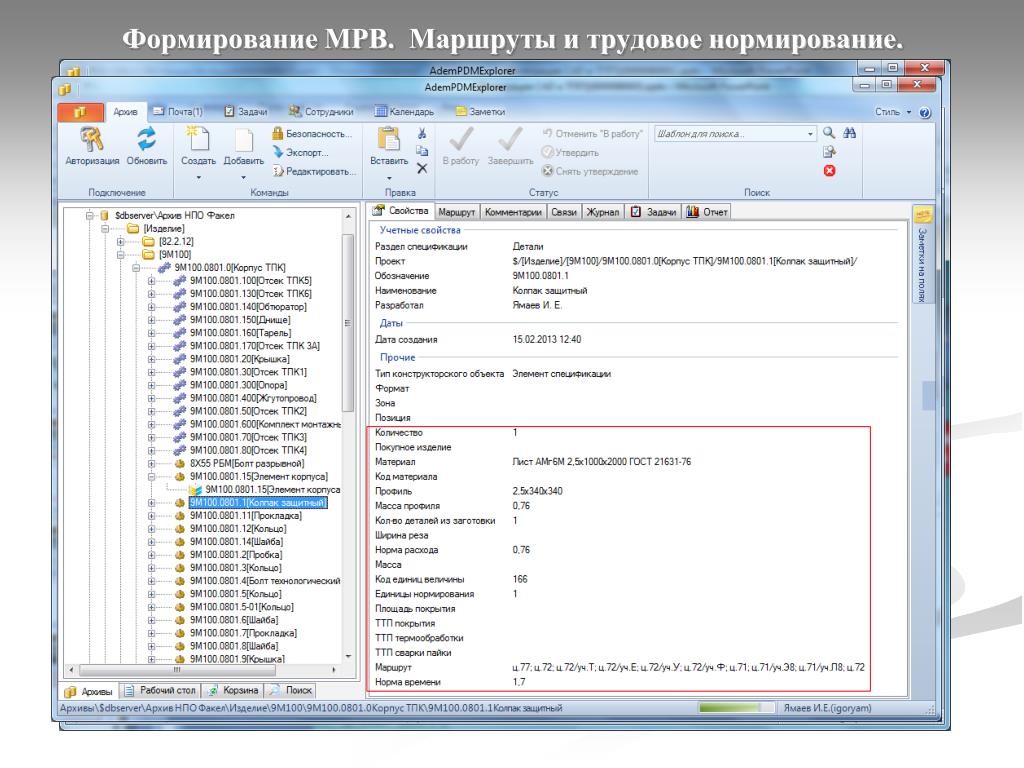Open the Стиль dropdown
This screenshot has width=1024, height=768.
[893, 112]
